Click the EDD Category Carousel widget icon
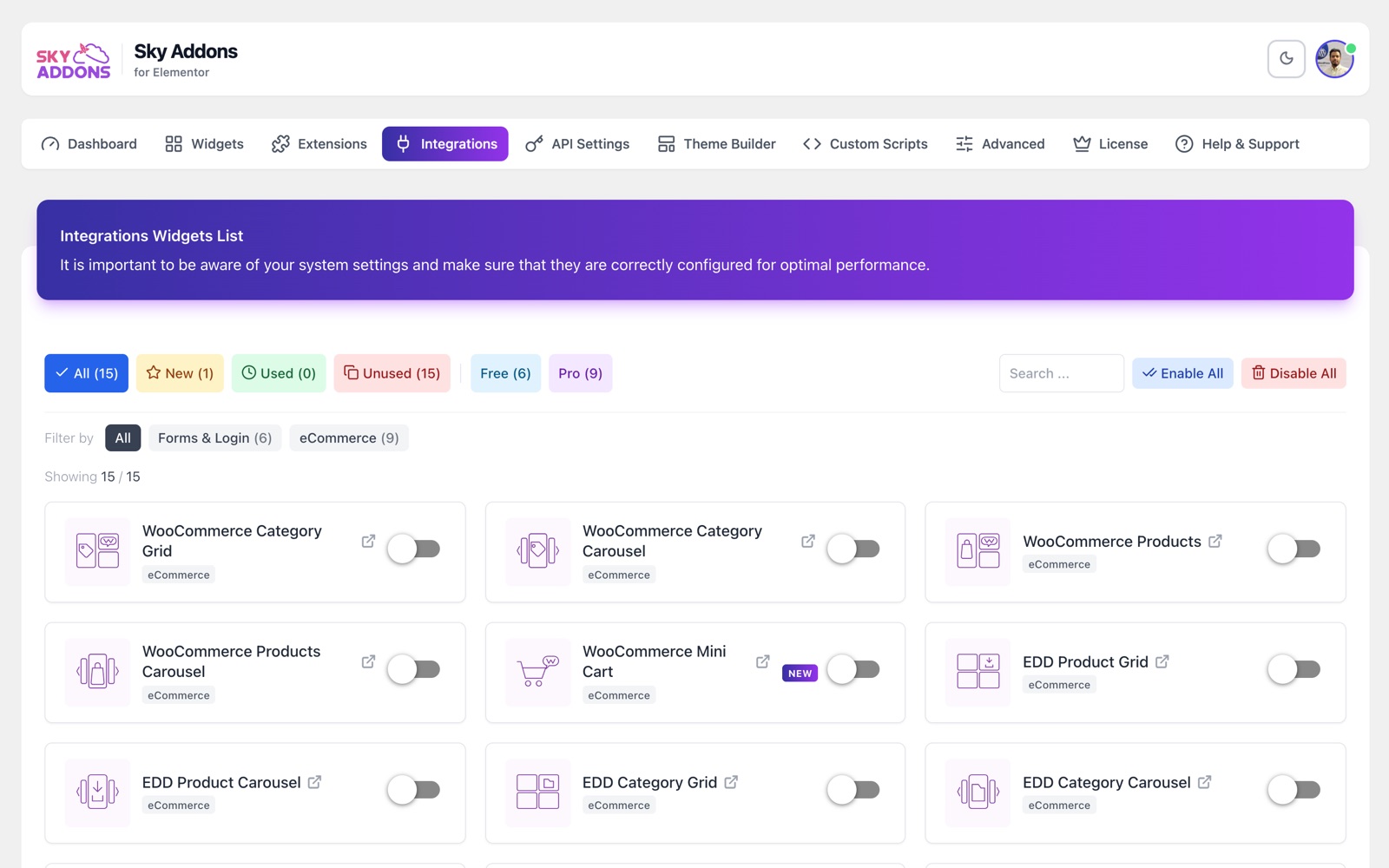 coord(978,792)
